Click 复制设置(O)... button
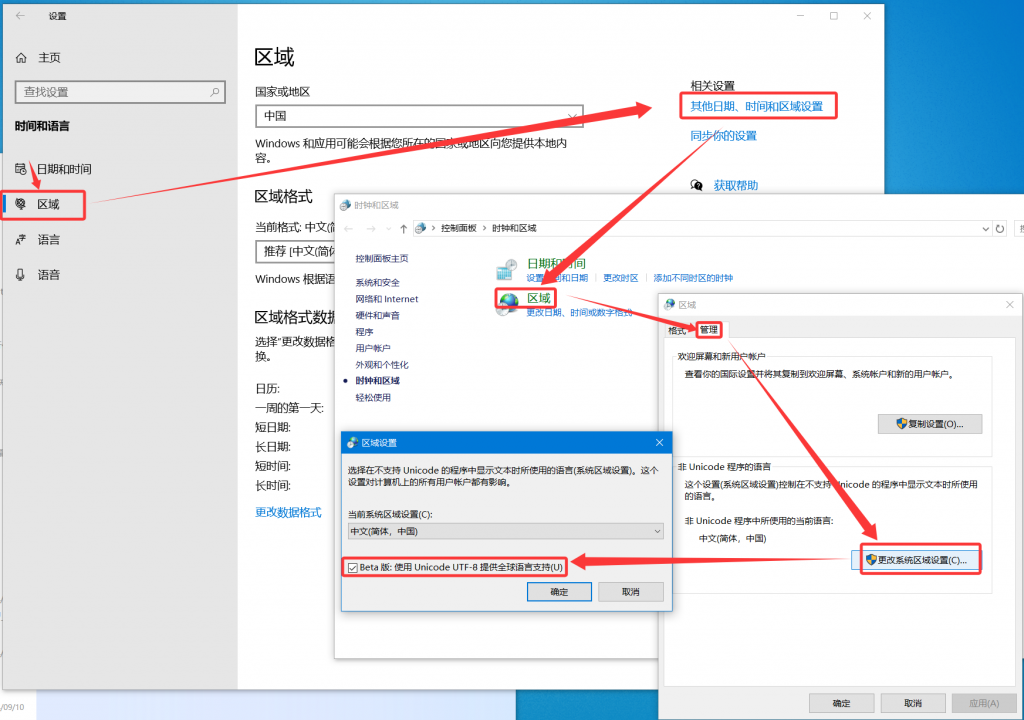Viewport: 1024px width, 720px height. pos(929,424)
